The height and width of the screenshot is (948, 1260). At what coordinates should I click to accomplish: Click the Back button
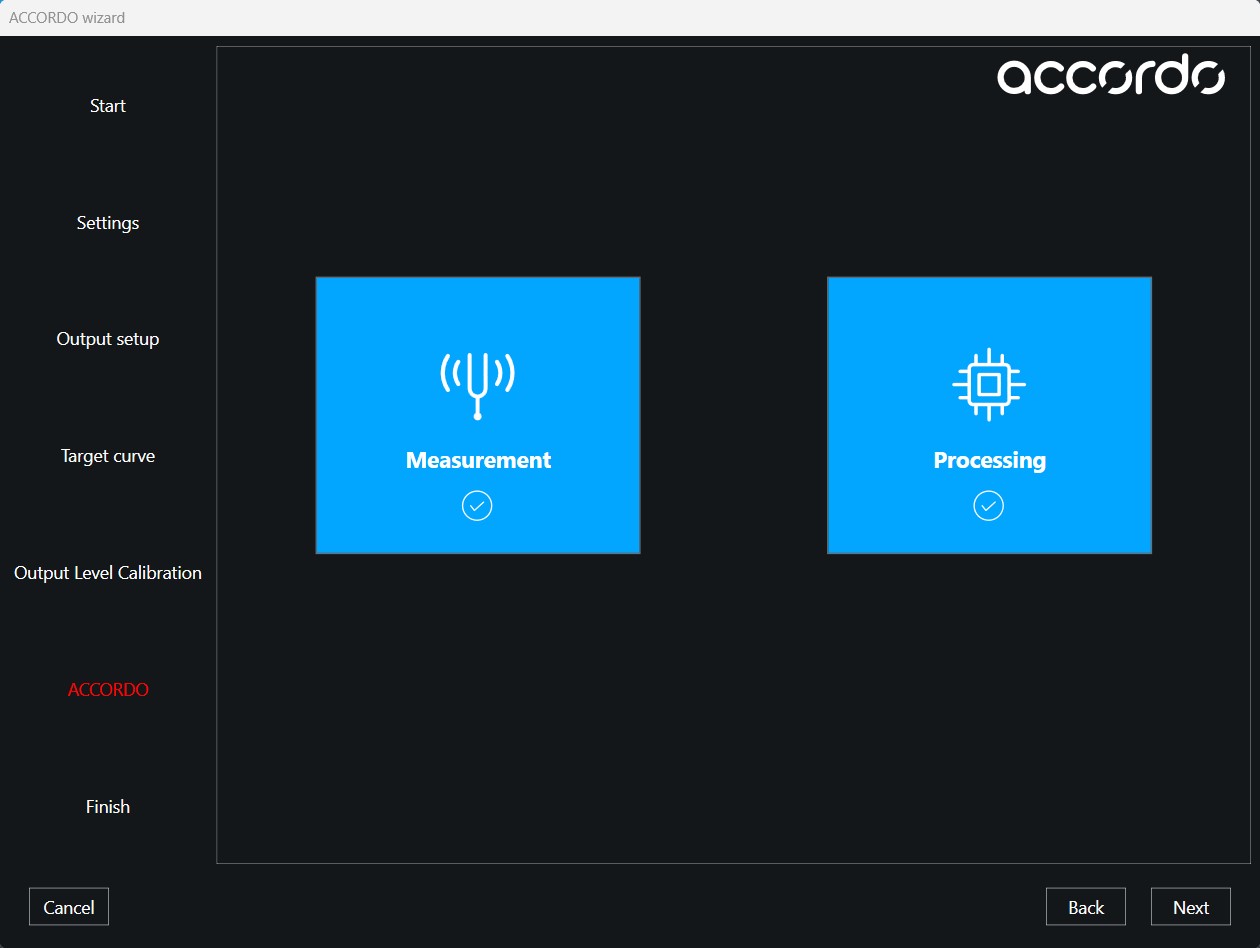[x=1085, y=907]
